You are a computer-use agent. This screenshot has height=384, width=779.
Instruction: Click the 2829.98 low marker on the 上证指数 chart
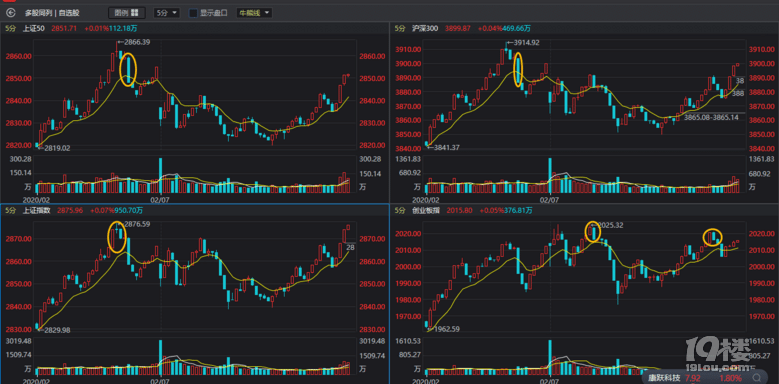[57, 329]
